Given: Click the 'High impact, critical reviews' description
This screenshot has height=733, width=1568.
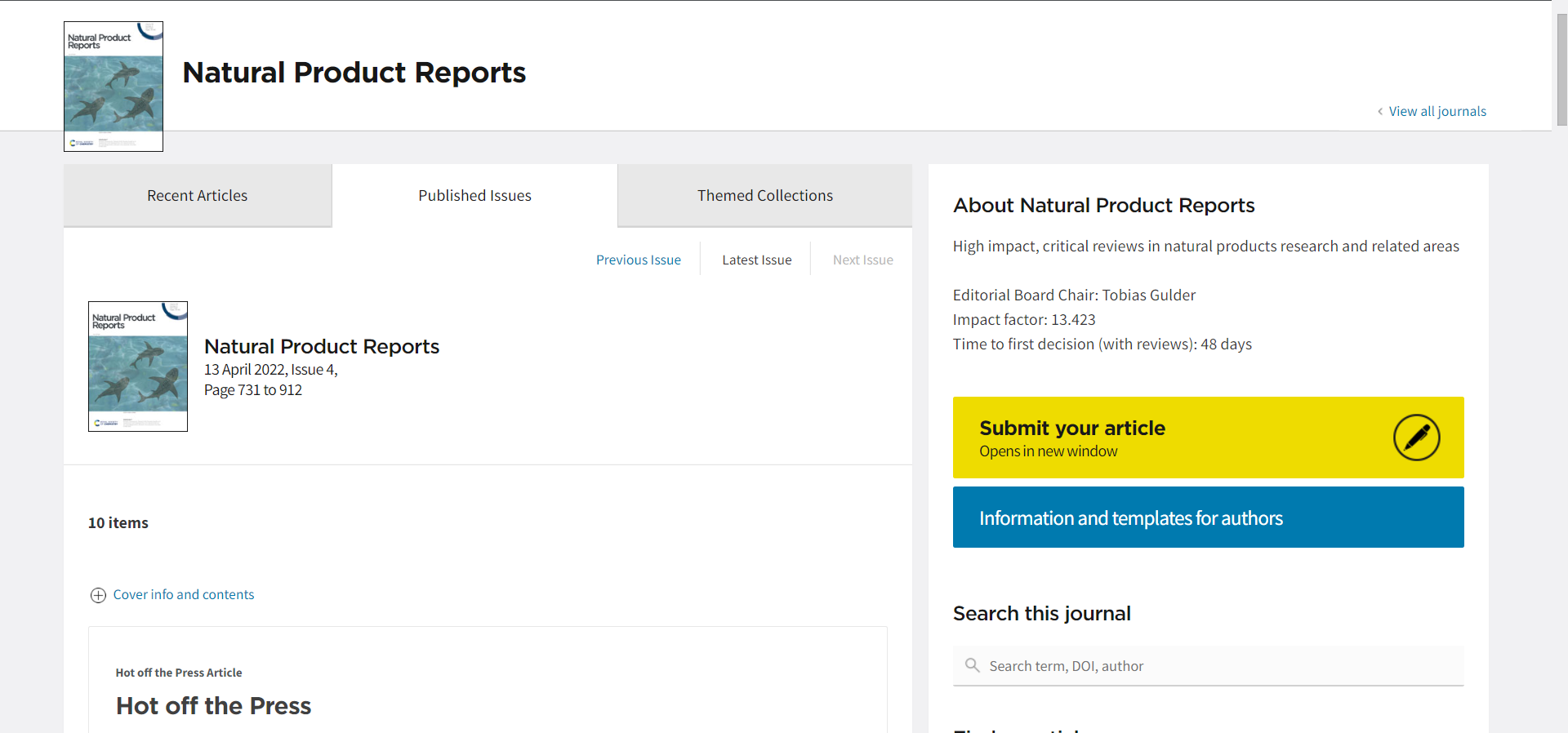Looking at the screenshot, I should pyautogui.click(x=1206, y=246).
